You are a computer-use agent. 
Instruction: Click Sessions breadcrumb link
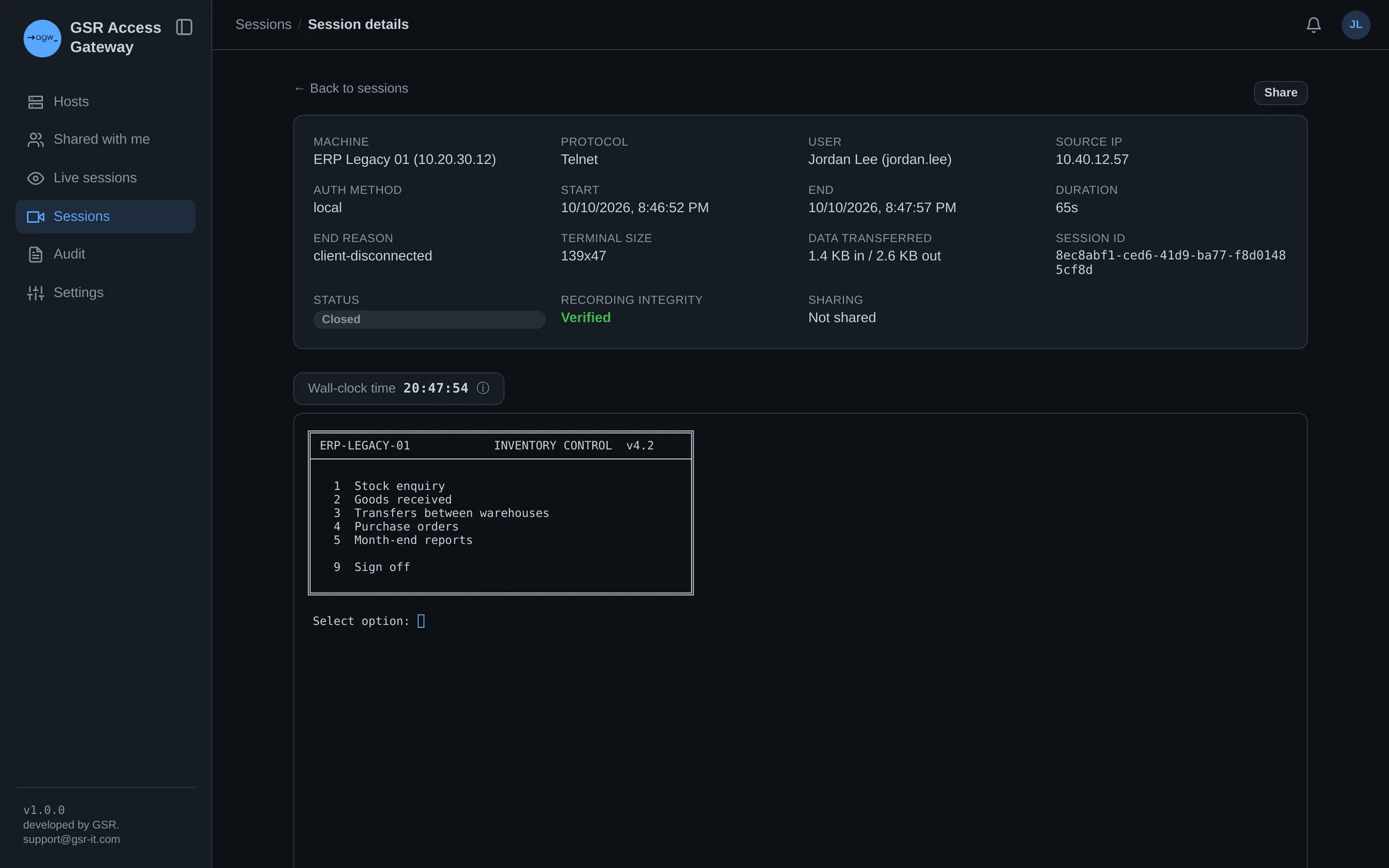(263, 24)
